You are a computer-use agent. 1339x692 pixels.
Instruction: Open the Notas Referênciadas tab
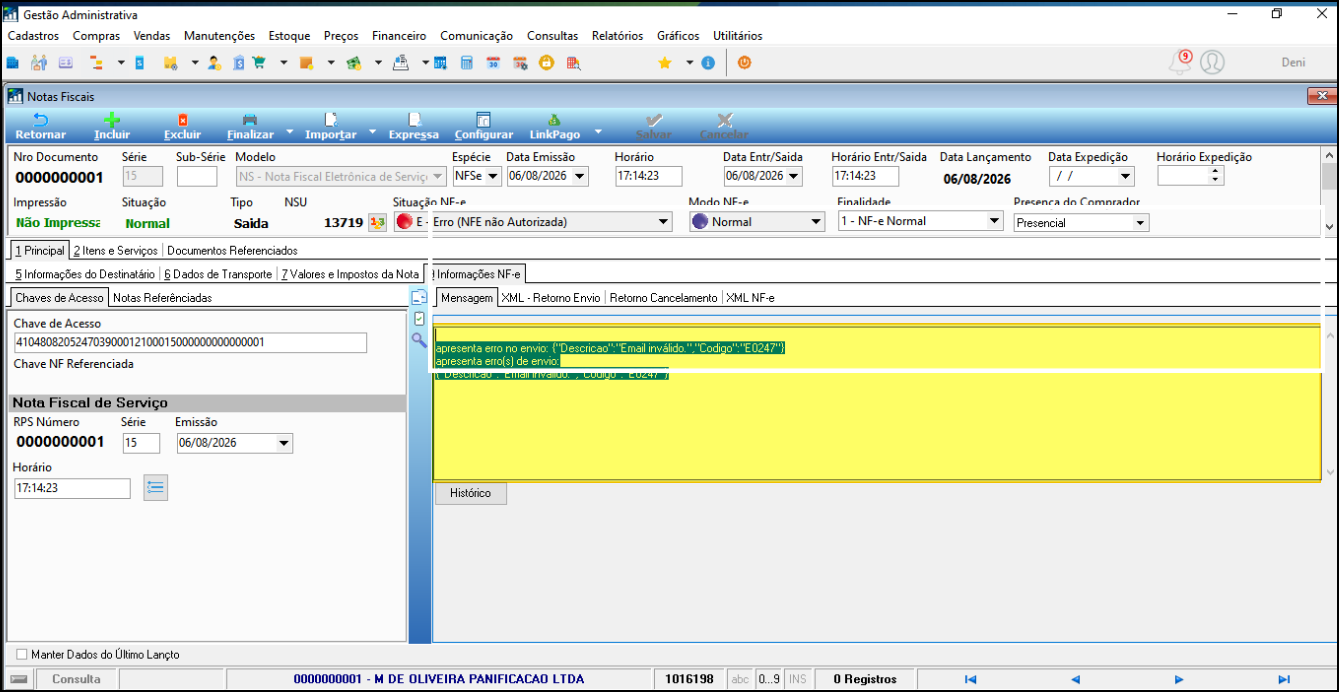click(162, 298)
